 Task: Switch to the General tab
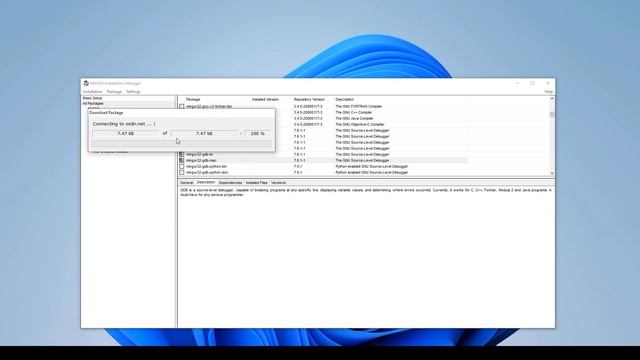coord(187,183)
